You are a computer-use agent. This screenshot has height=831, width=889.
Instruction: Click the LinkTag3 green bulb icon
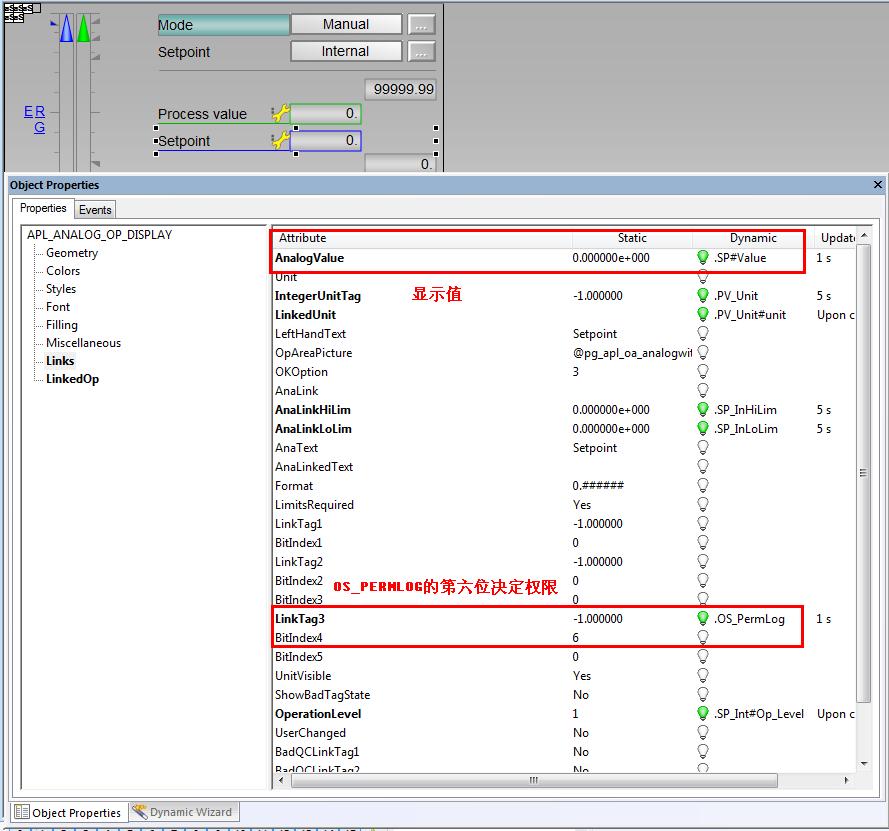click(x=702, y=618)
